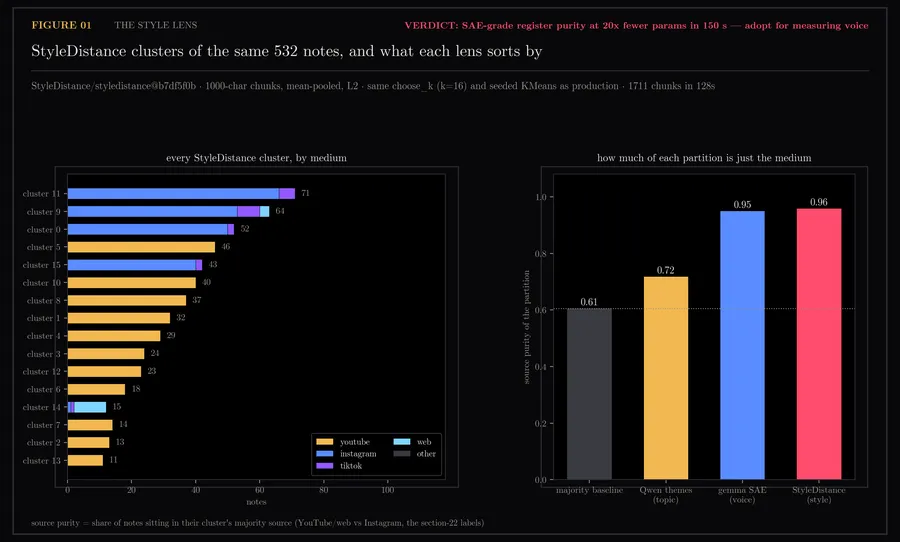Click the StyleDistance model subtitle line

[373, 86]
